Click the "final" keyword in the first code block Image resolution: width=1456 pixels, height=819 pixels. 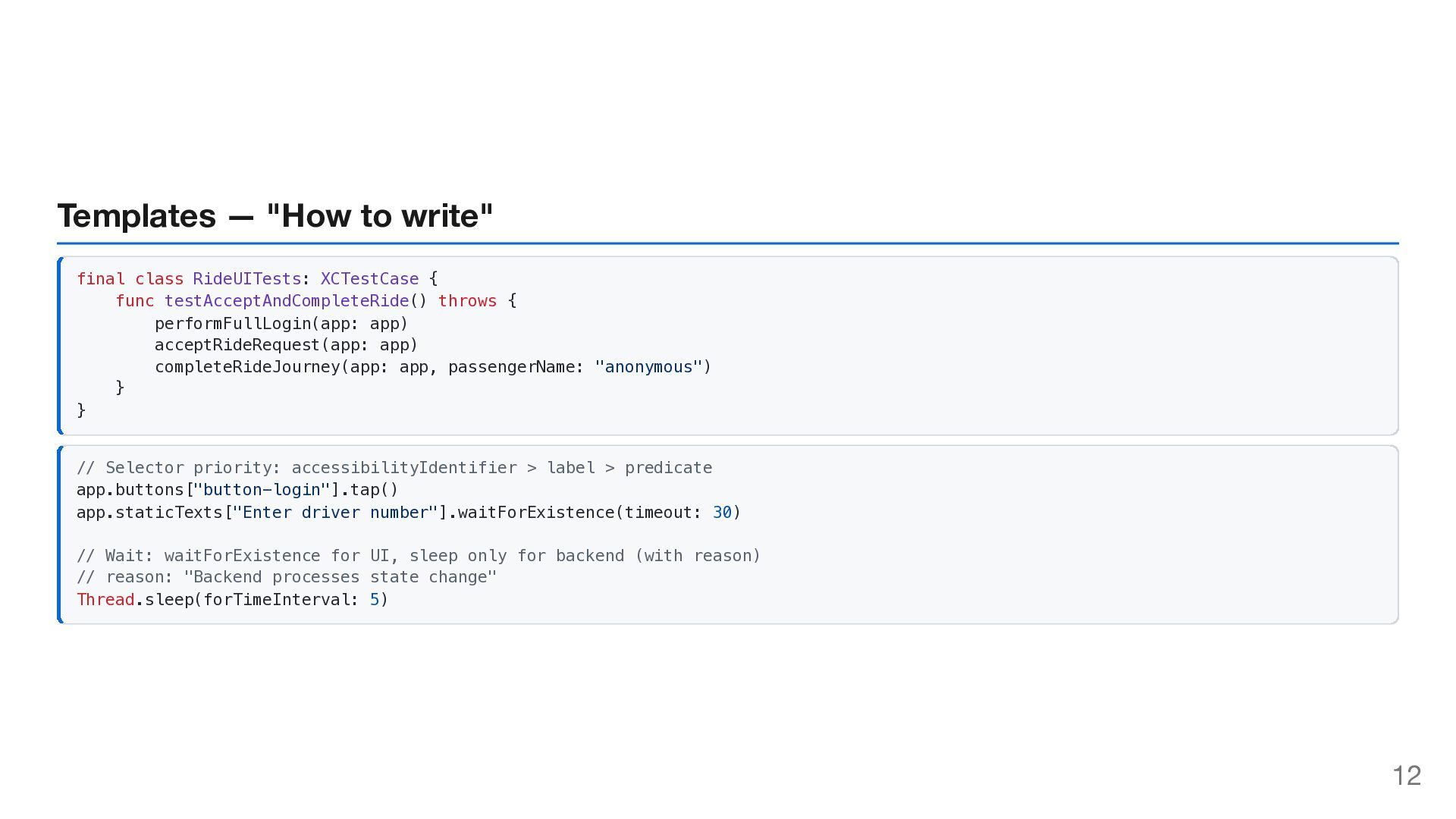tap(101, 279)
